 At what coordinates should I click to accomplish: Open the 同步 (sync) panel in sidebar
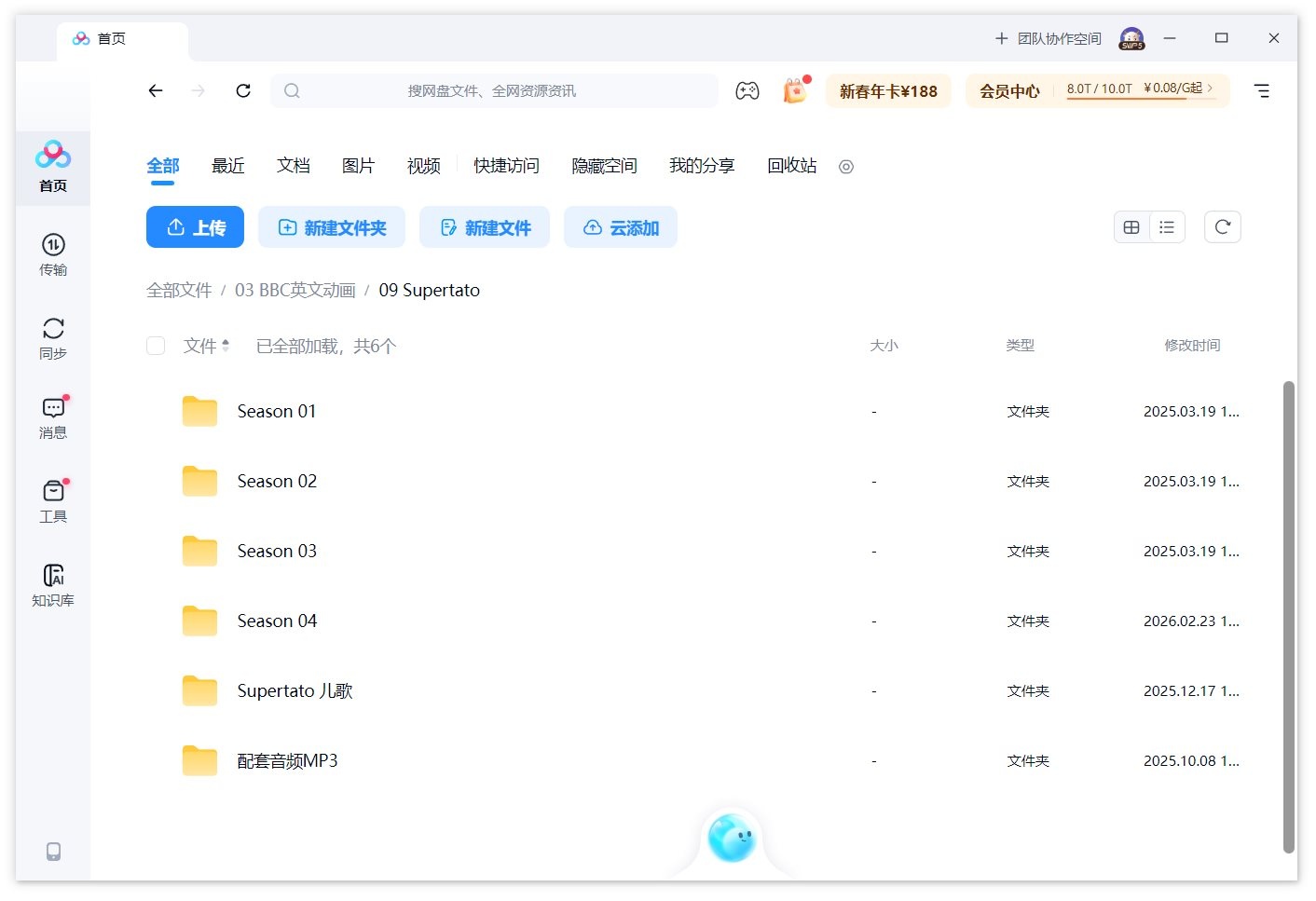(52, 336)
